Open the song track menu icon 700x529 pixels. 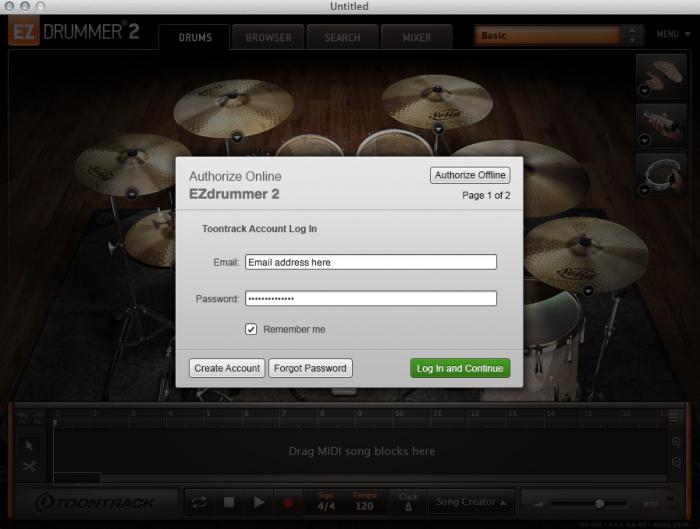pos(676,416)
